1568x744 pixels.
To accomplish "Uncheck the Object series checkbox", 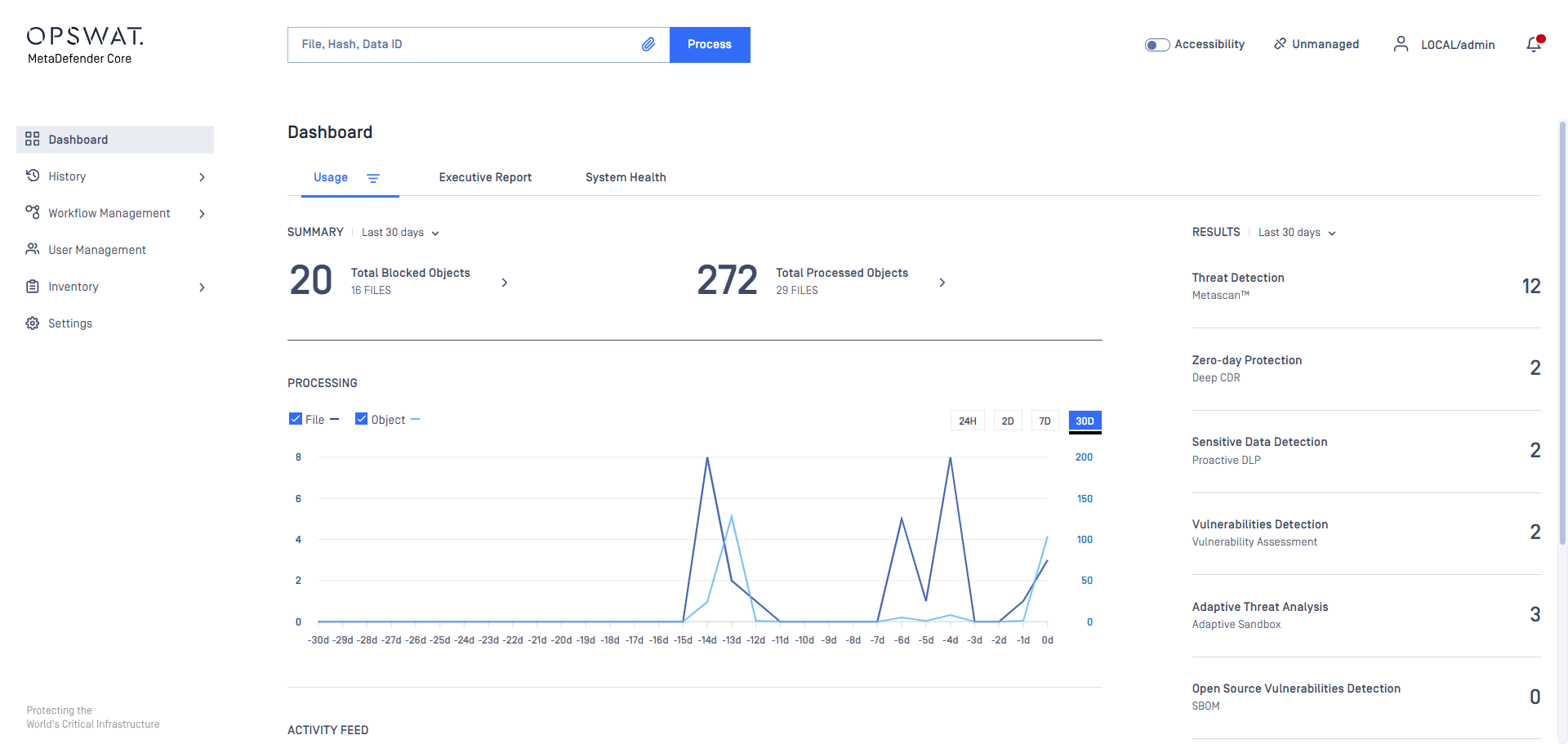I will [x=361, y=419].
